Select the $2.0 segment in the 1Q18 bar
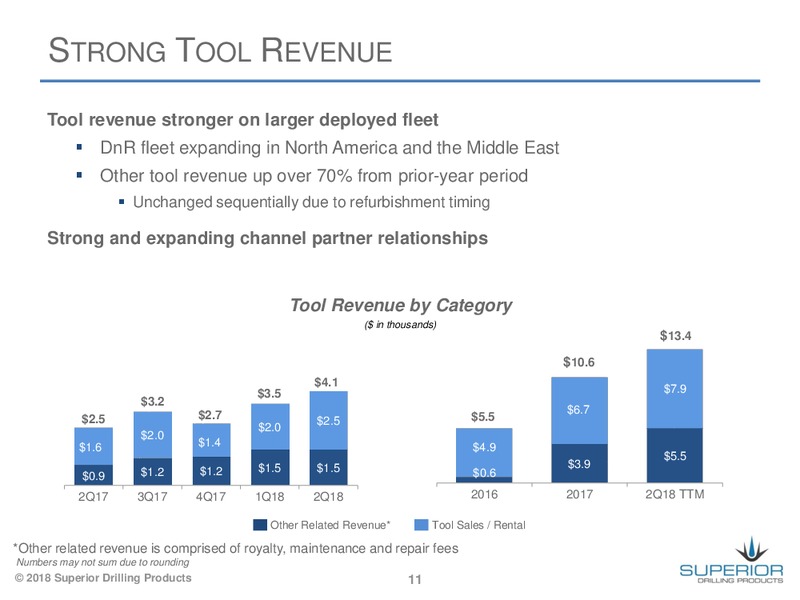 [x=270, y=427]
